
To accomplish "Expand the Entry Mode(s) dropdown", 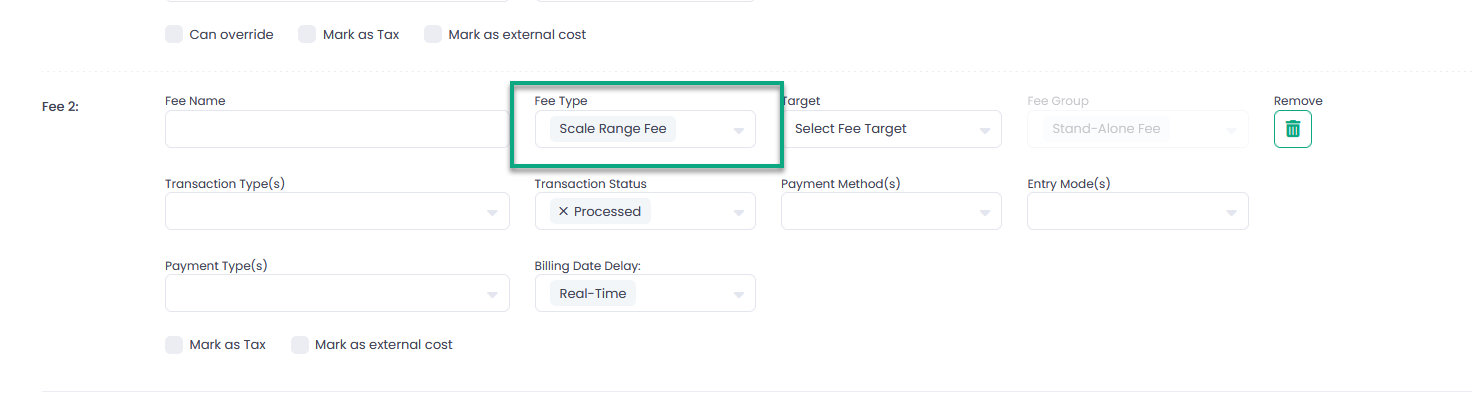I will tap(1231, 212).
